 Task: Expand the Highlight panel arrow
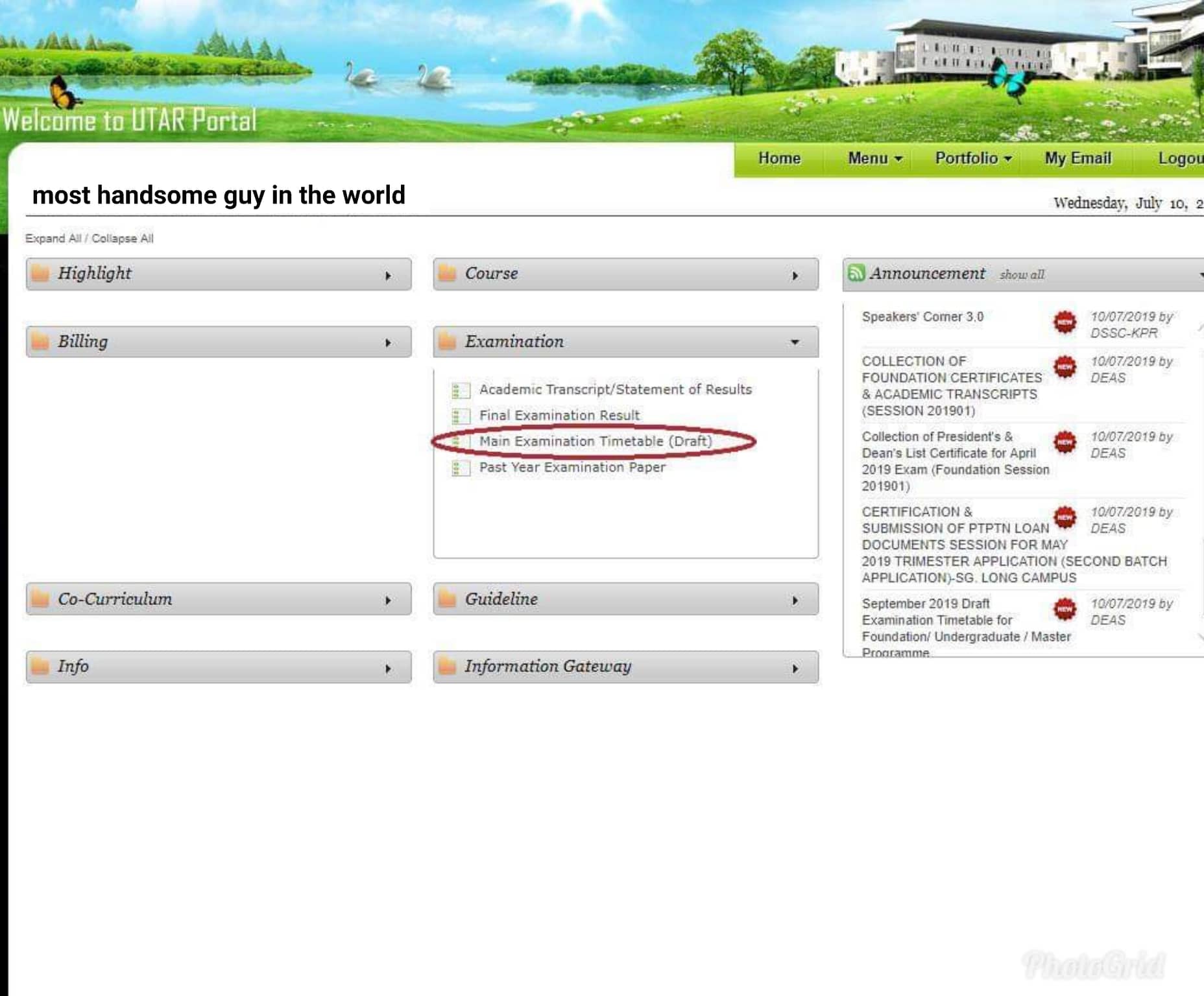(x=388, y=276)
